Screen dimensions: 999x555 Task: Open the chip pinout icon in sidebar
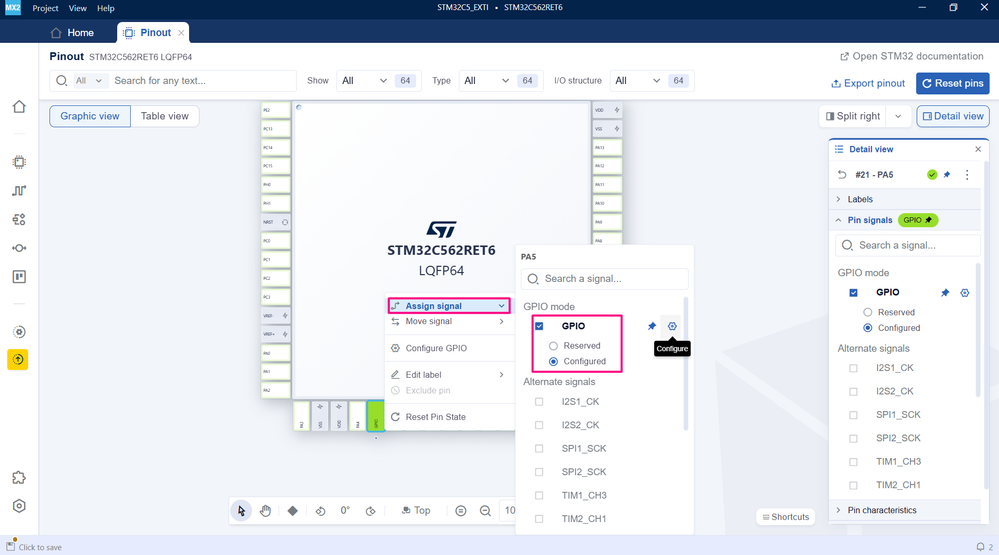tap(19, 162)
